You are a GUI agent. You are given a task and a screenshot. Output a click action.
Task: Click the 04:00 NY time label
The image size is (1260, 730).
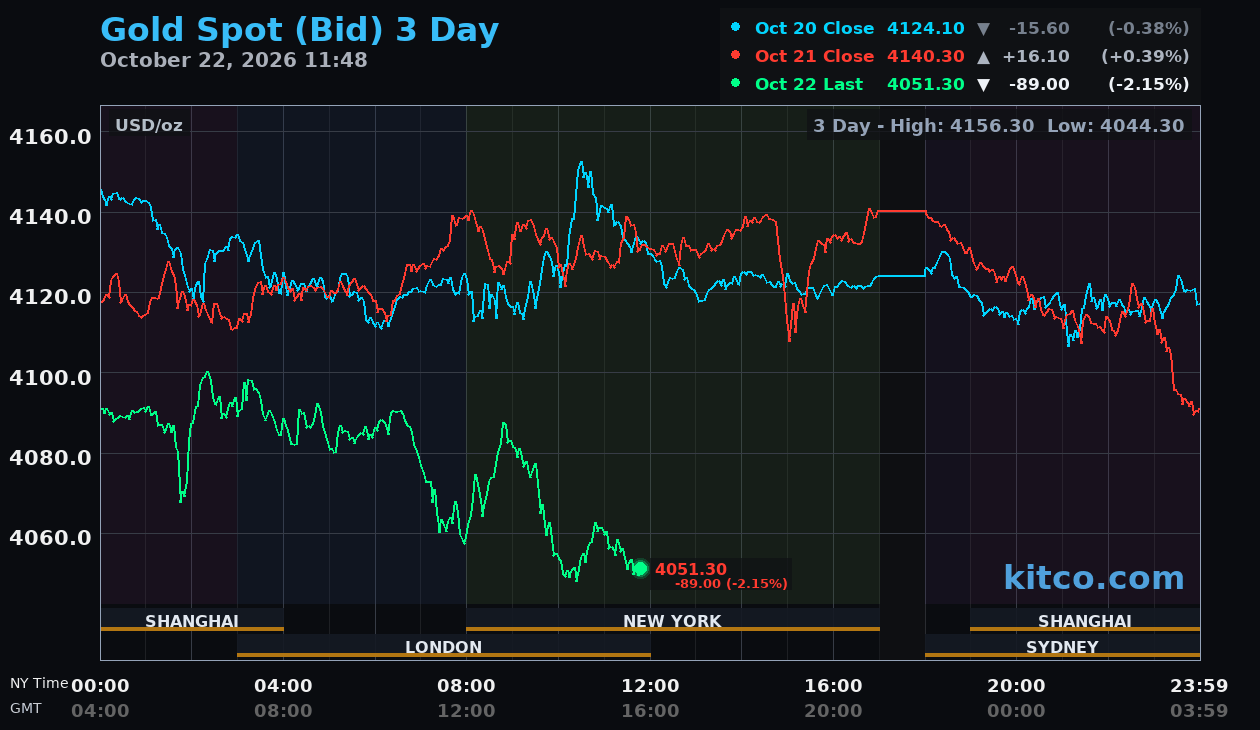coord(283,686)
